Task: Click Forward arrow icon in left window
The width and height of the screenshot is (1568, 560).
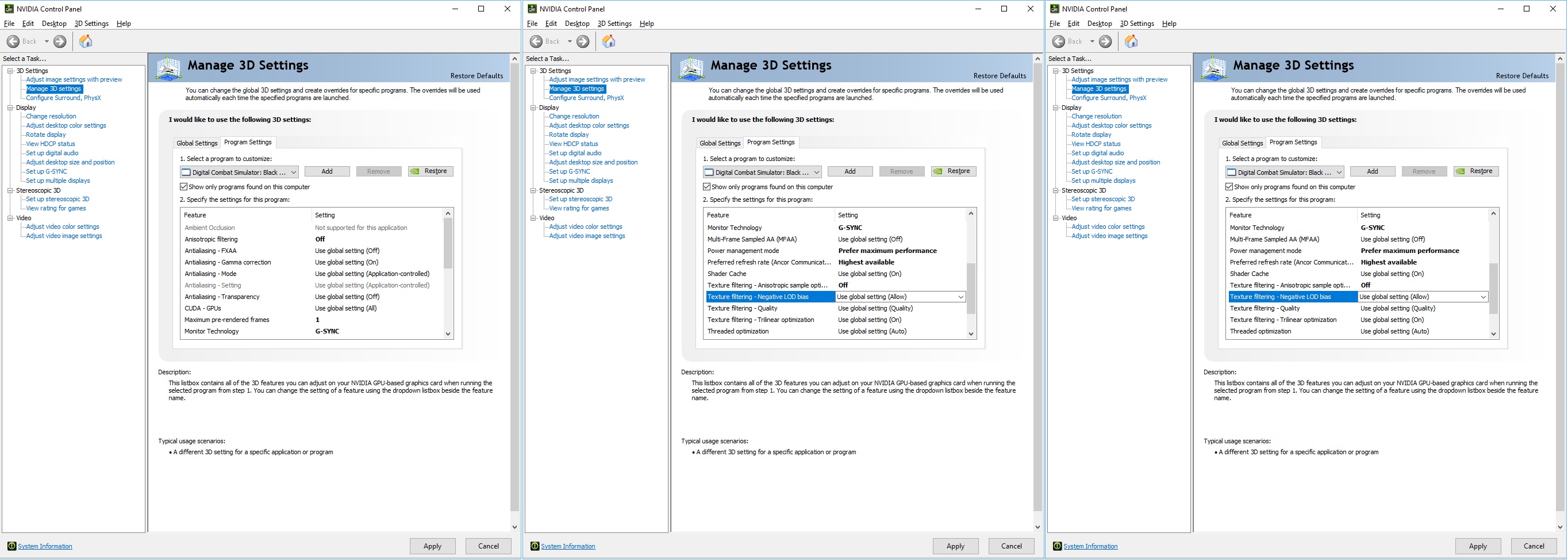Action: click(x=60, y=41)
